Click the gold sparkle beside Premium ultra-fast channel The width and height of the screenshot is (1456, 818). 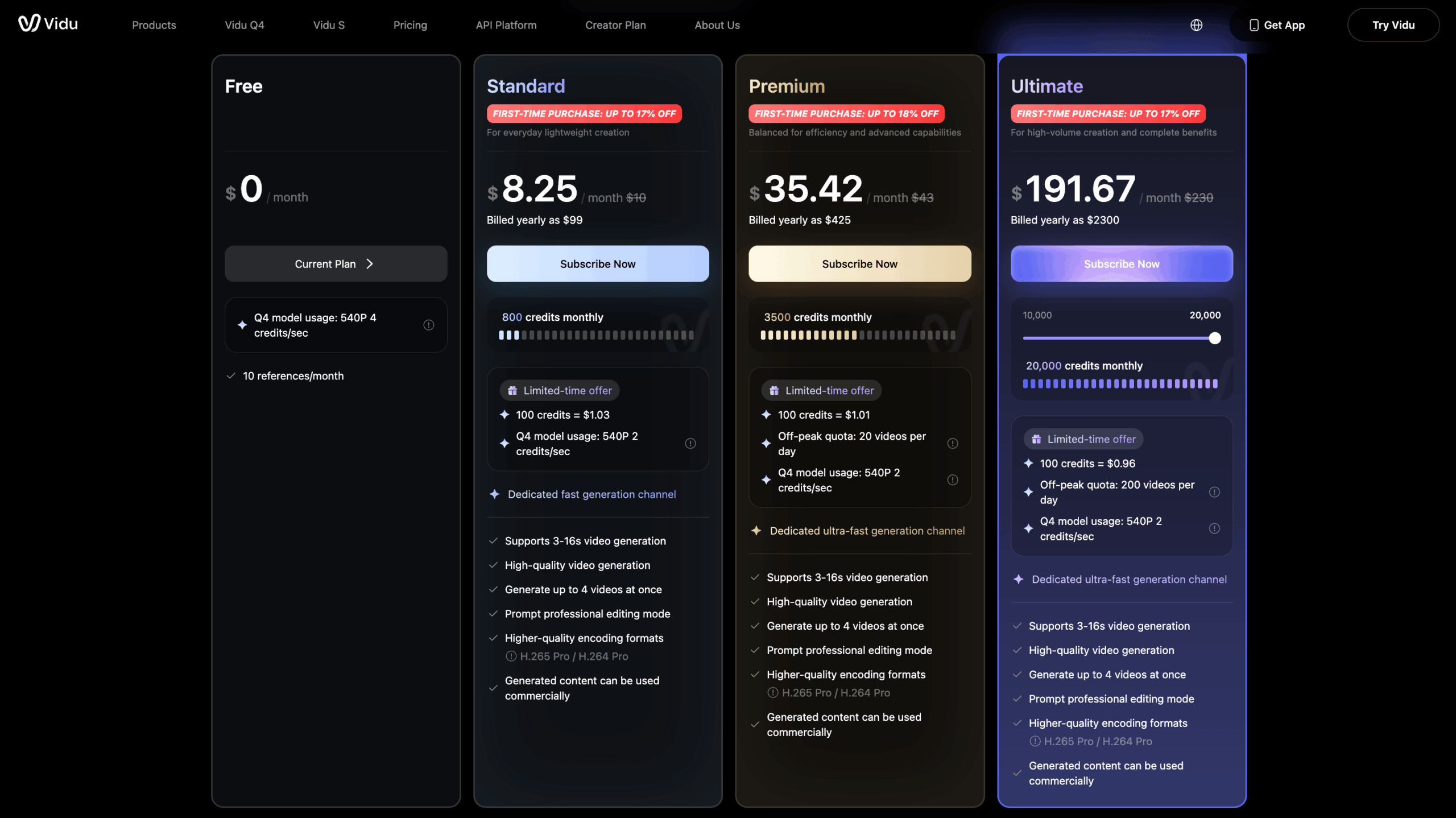(756, 531)
